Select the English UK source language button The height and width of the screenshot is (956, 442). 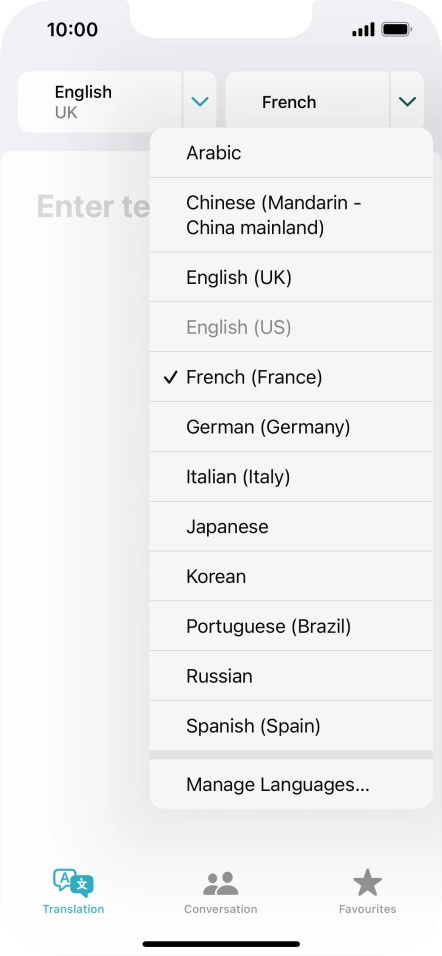click(100, 102)
